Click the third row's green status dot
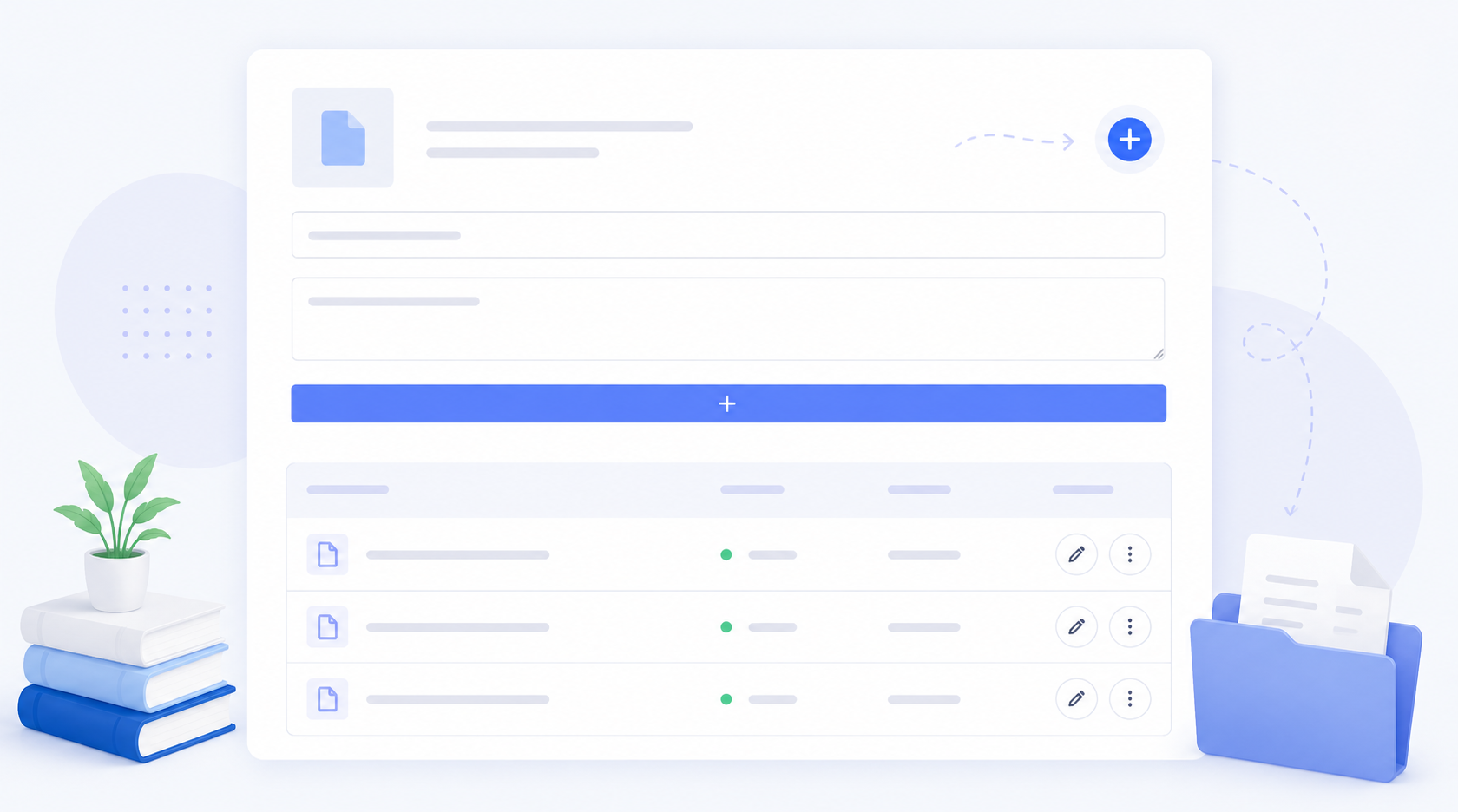The image size is (1458, 812). point(726,698)
